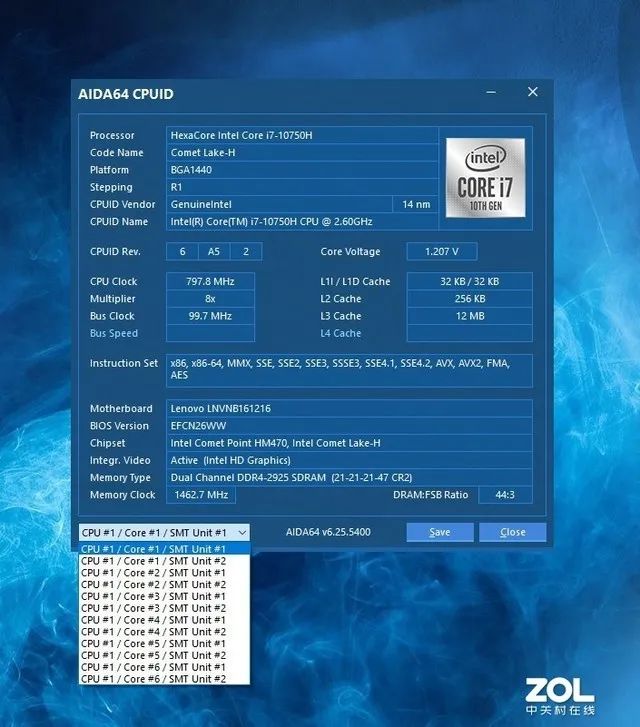This screenshot has width=640, height=727.
Task: Open the CPU core selection combo box
Action: pyautogui.click(x=164, y=533)
